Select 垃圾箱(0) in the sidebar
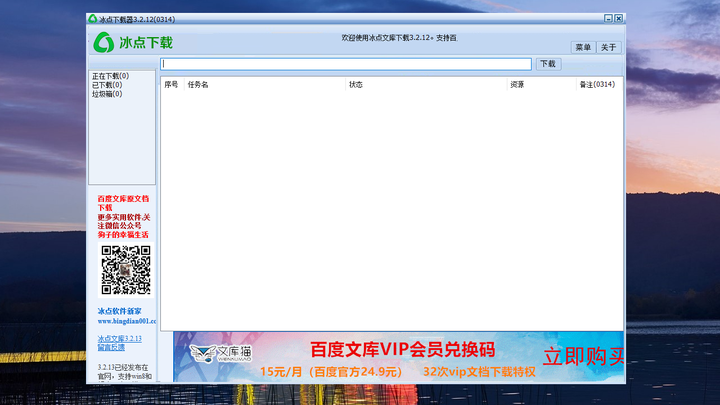720x405 pixels. 107,94
